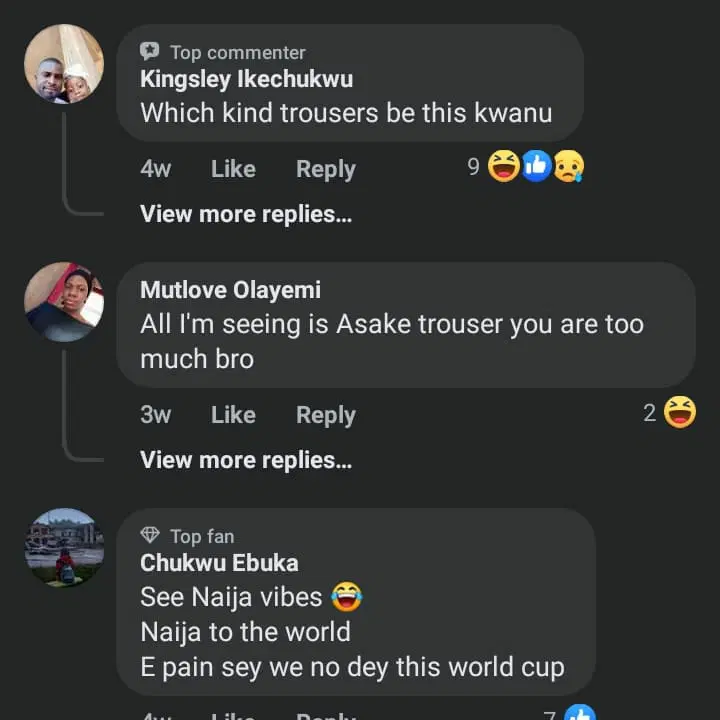Open Chukwu Ebuka's profile picture
Screen dimensions: 720x720
(x=63, y=547)
